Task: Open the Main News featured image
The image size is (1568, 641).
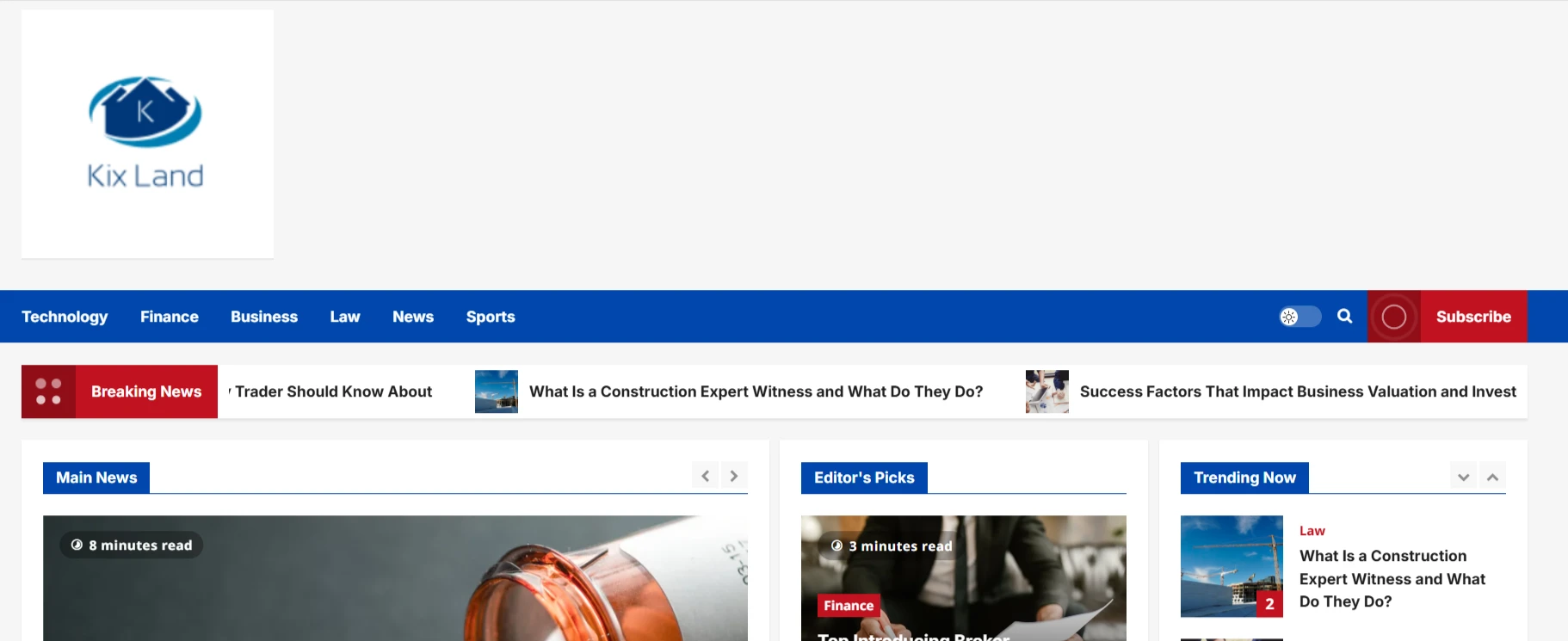Action: click(395, 578)
